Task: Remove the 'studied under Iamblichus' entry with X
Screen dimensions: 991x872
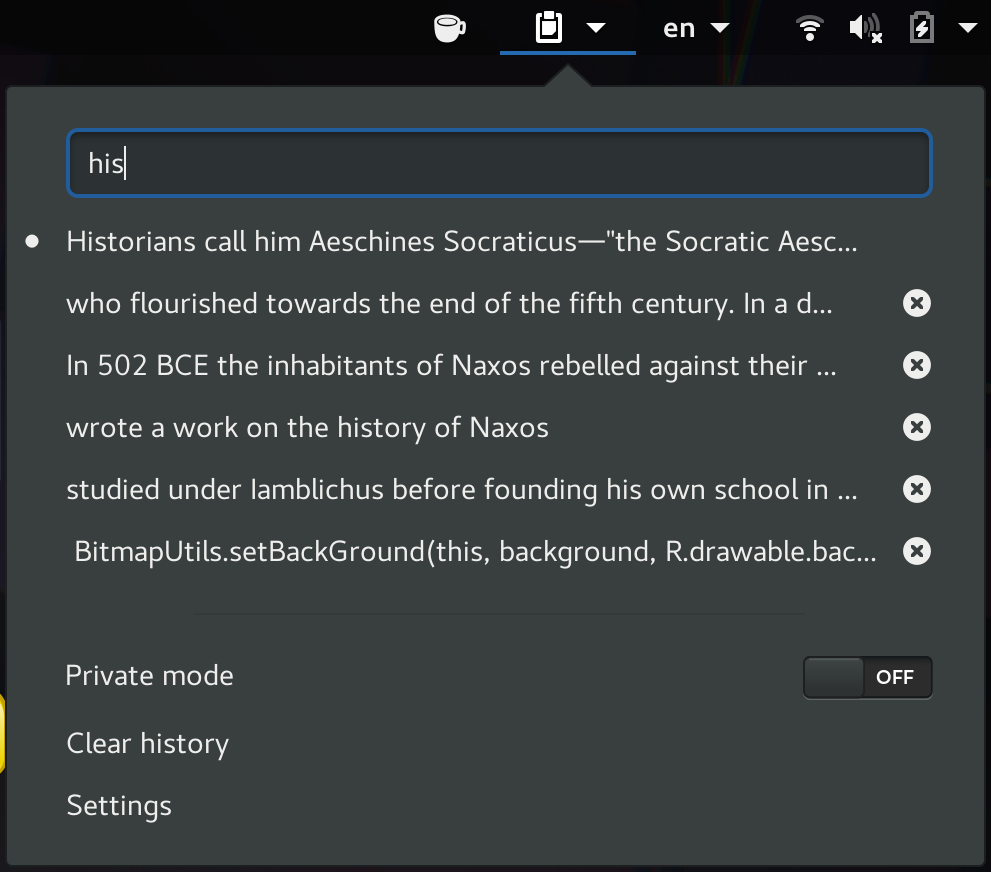Action: [916, 489]
